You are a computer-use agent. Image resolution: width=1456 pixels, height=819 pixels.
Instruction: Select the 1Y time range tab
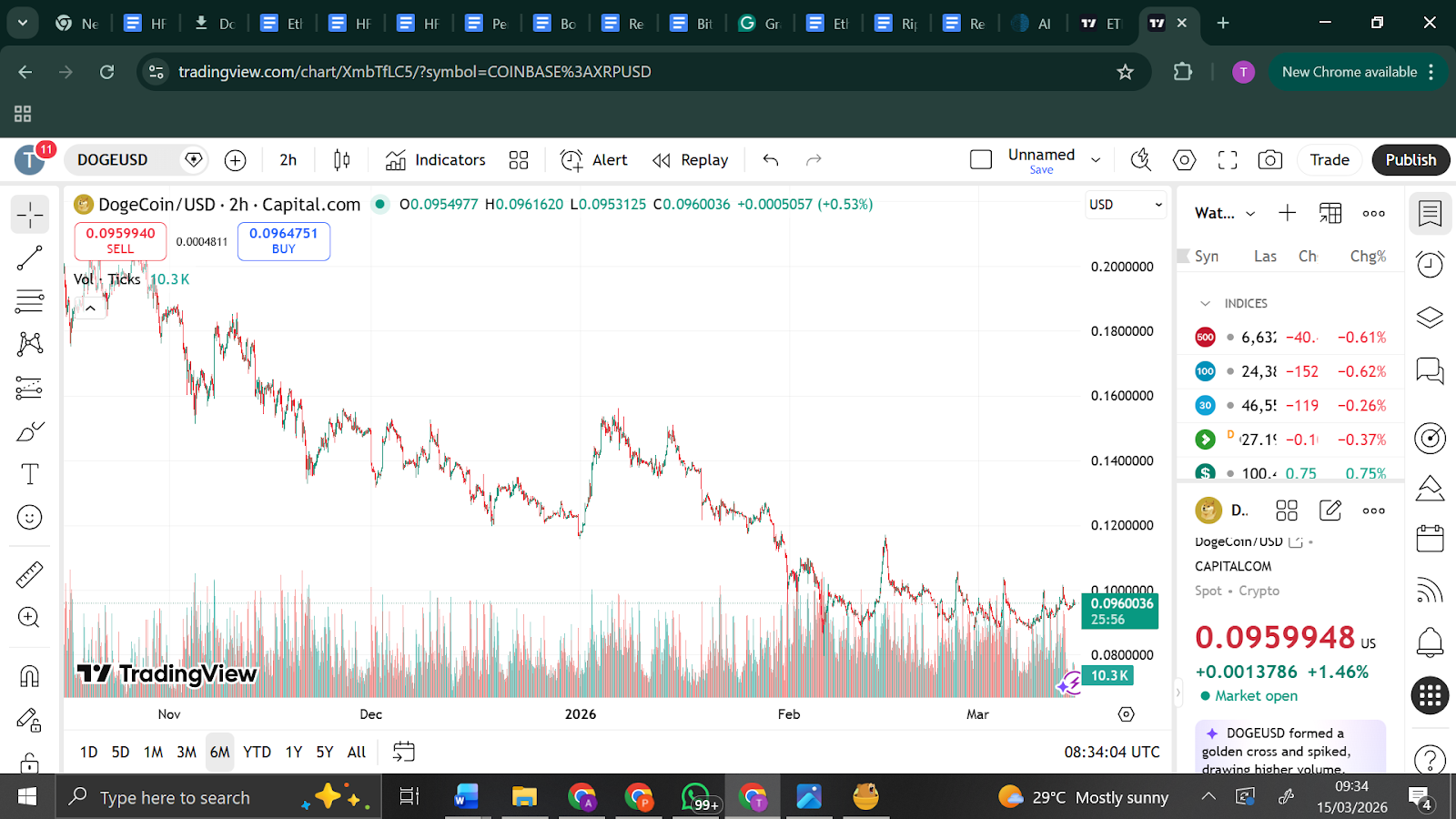293,752
